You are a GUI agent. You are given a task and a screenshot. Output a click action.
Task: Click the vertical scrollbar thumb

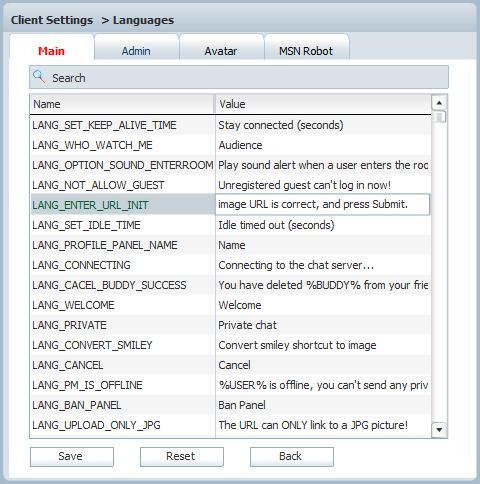click(x=439, y=117)
